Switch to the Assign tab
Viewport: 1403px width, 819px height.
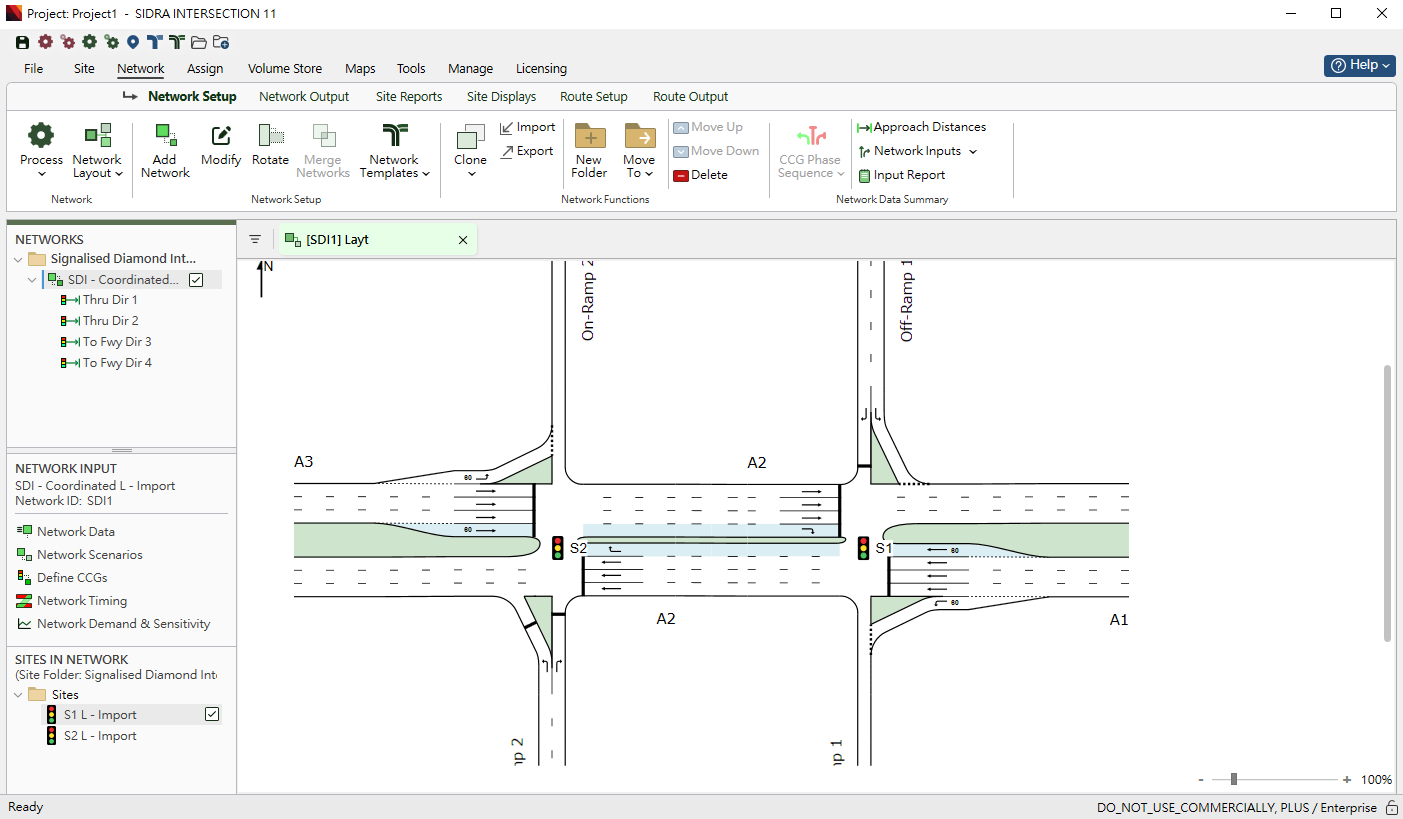tap(205, 69)
